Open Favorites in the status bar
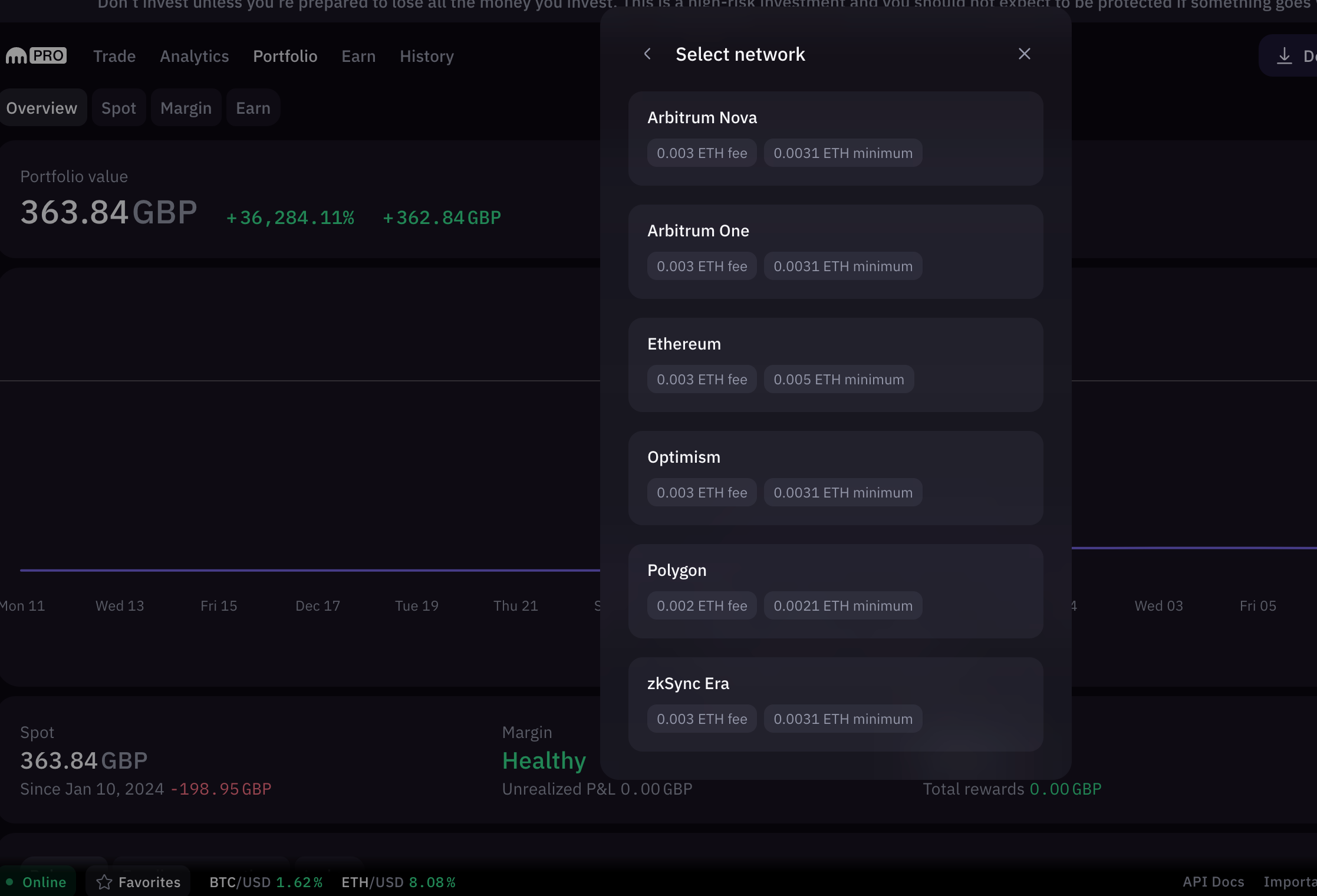Image resolution: width=1317 pixels, height=896 pixels. pos(138,882)
